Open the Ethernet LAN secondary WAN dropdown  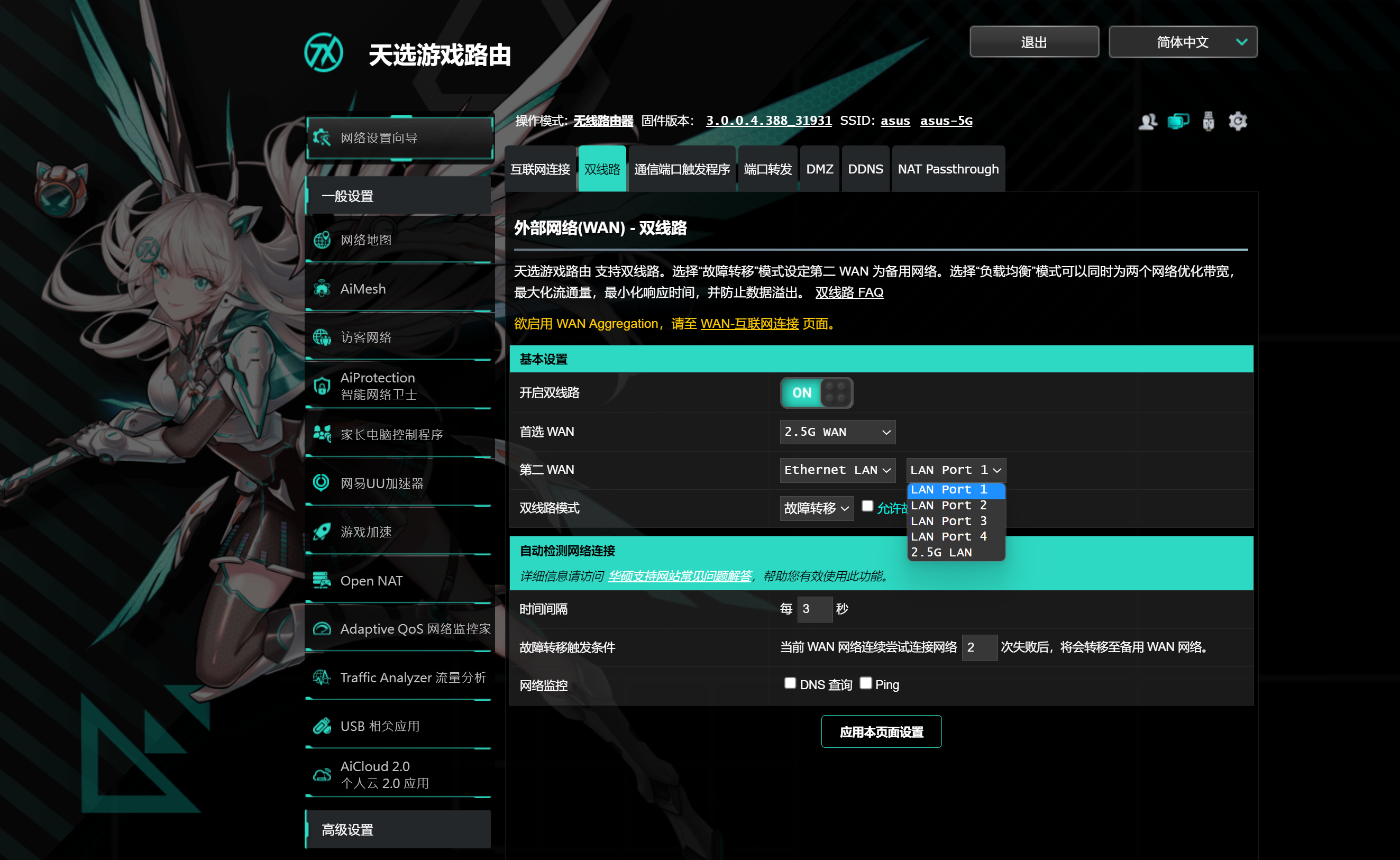[838, 470]
